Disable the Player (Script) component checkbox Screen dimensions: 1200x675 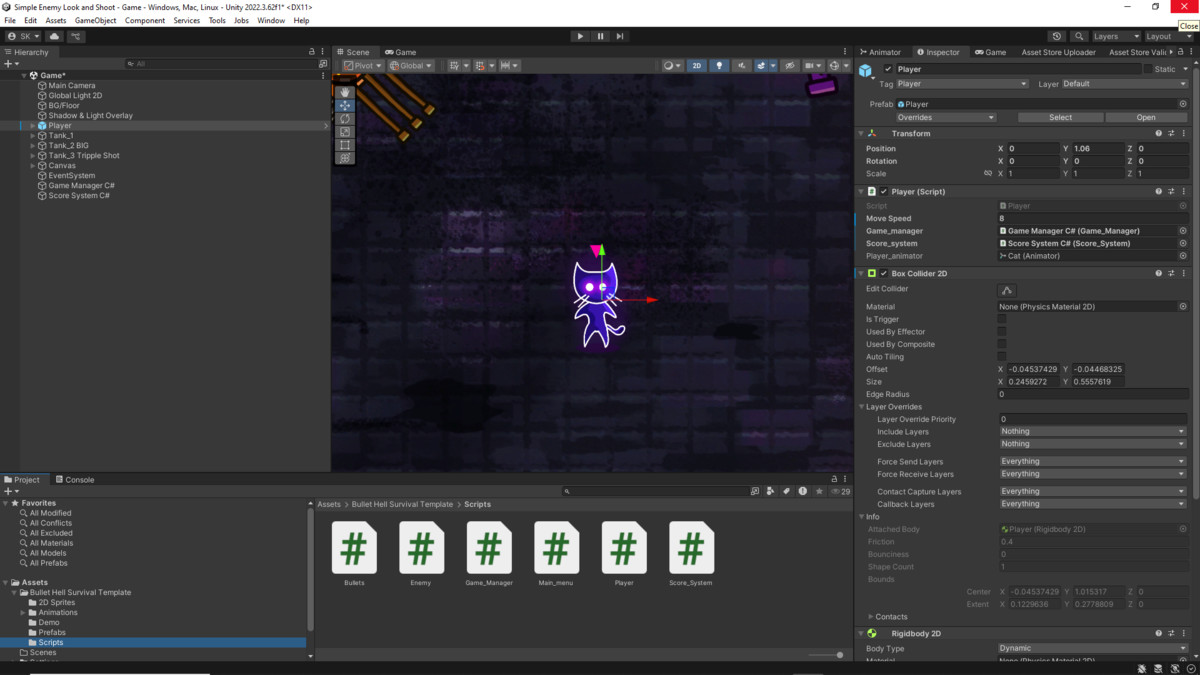884,191
